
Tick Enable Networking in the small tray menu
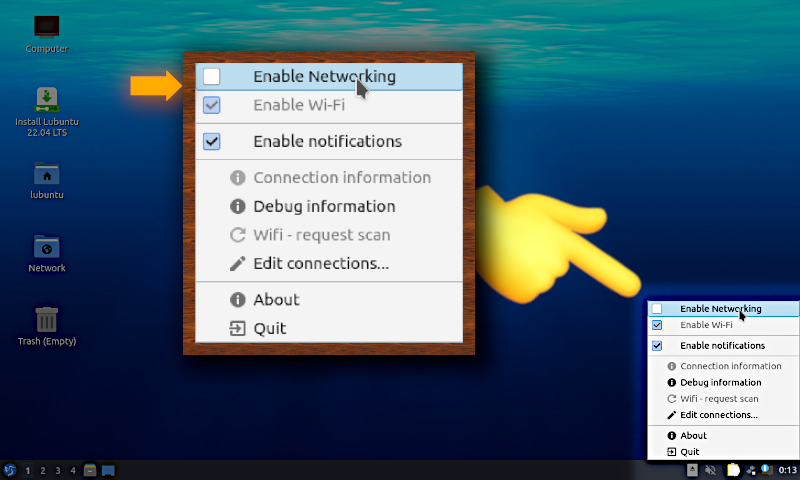[x=723, y=309]
